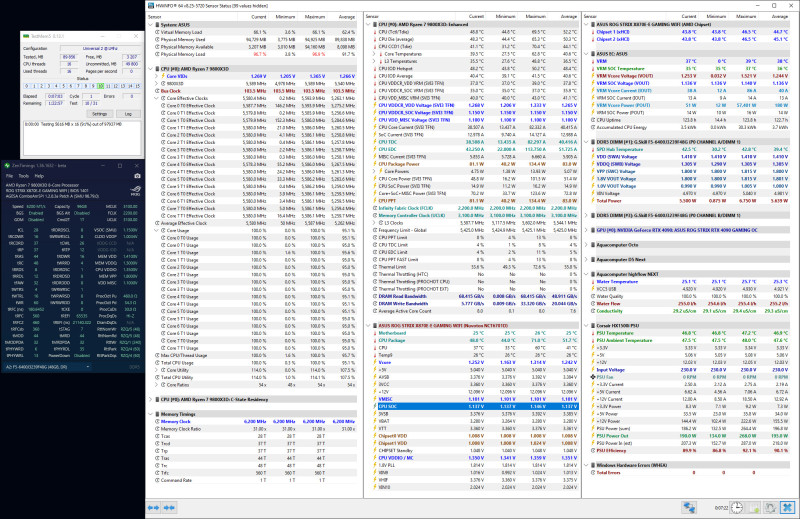Collapse the Core Effective Clocks tree
The height and width of the screenshot is (519, 800).
pyautogui.click(x=157, y=98)
